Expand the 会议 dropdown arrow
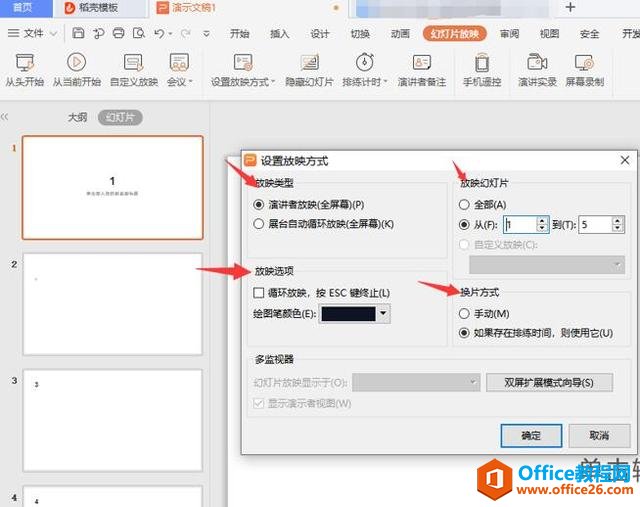The height and width of the screenshot is (507, 640). tap(190, 82)
